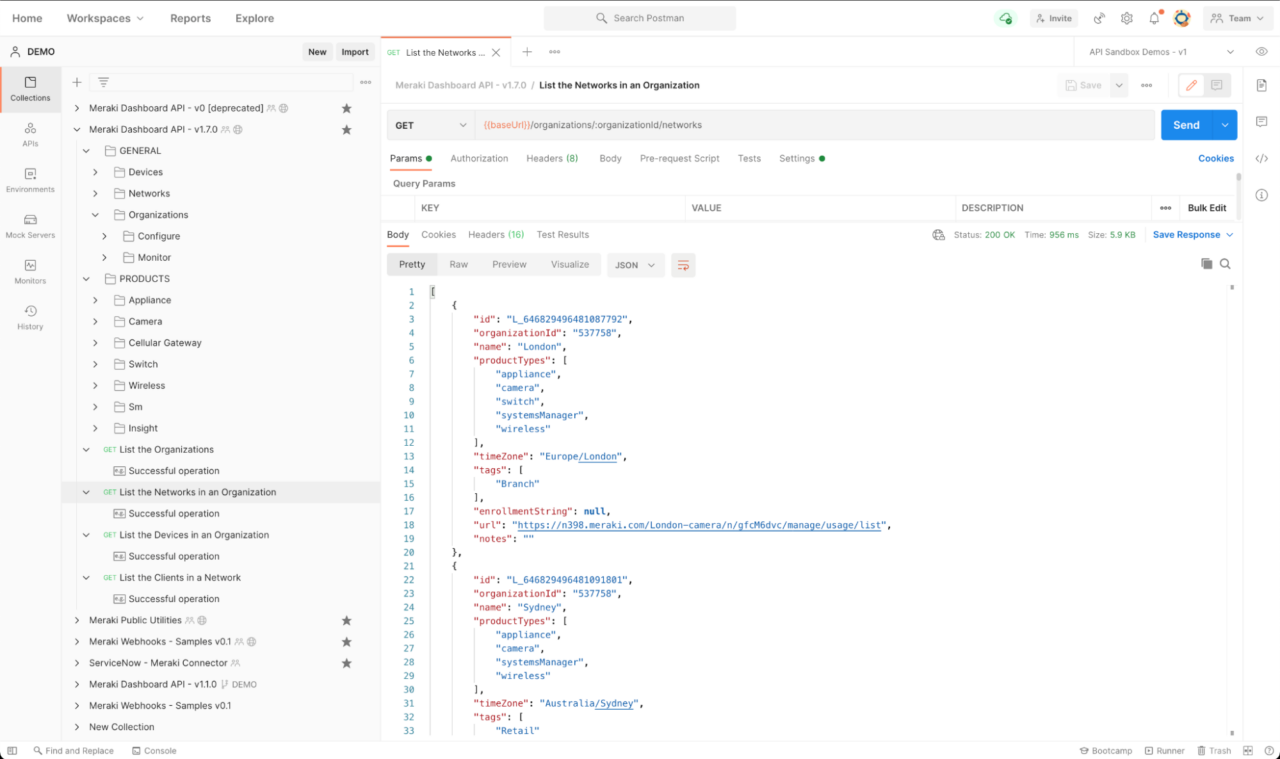
Task: Open the Postman Console
Action: (x=153, y=750)
